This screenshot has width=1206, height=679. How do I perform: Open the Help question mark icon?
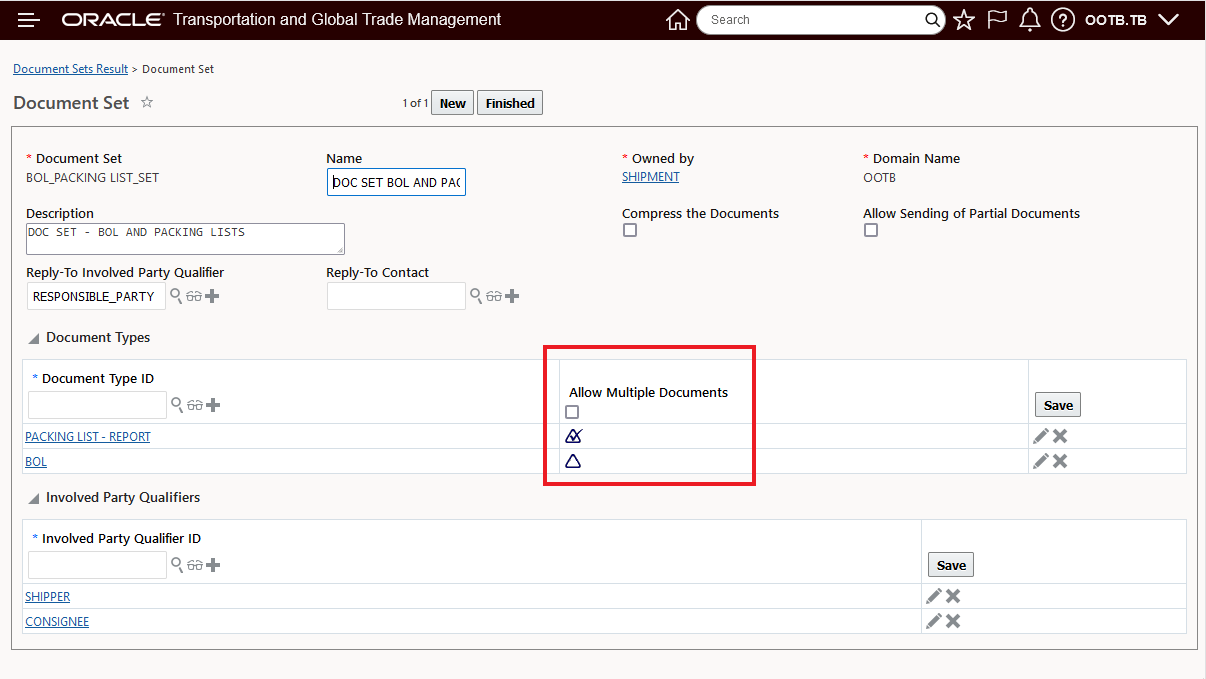pos(1063,20)
